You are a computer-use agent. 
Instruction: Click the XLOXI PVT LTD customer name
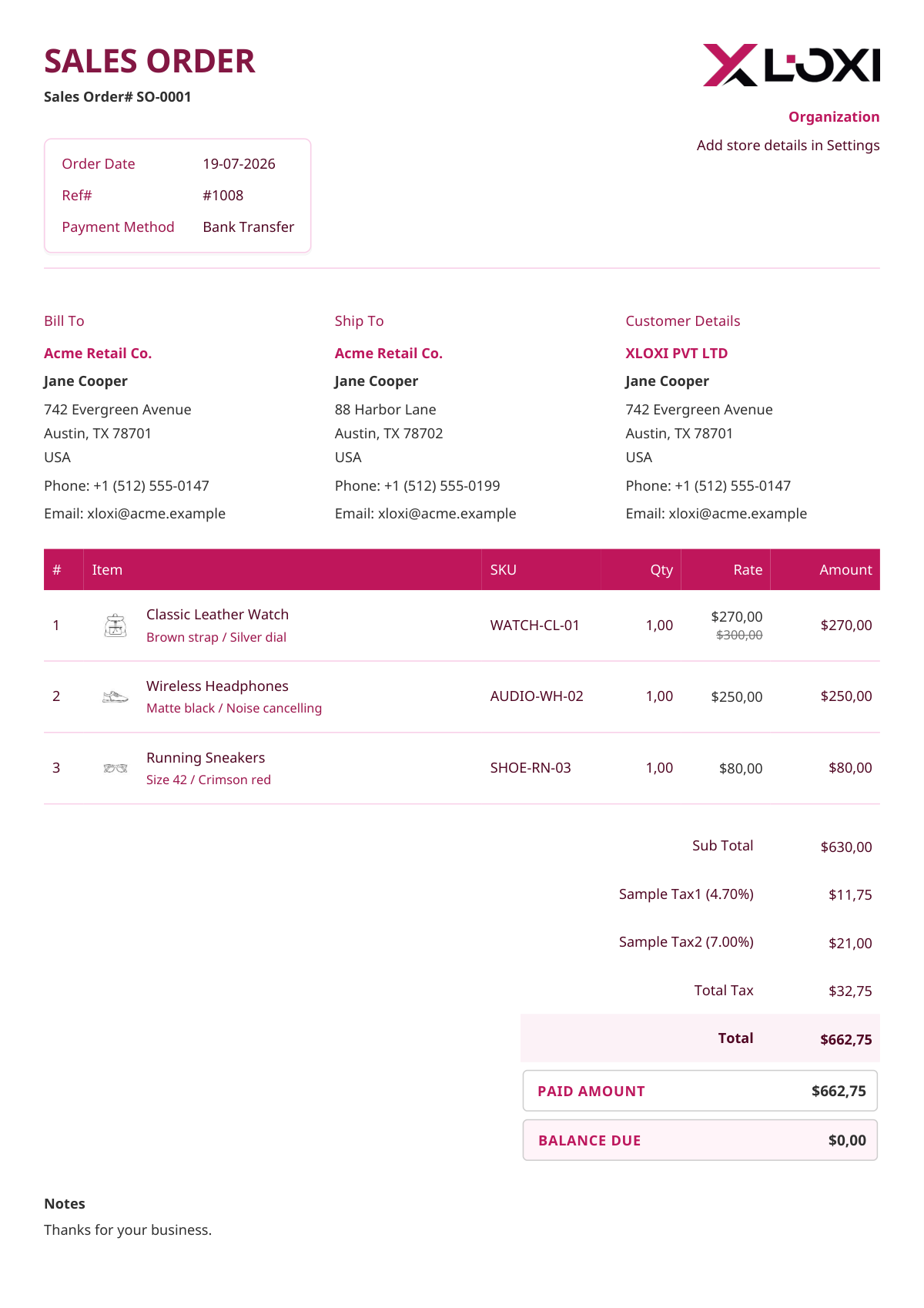pos(677,354)
